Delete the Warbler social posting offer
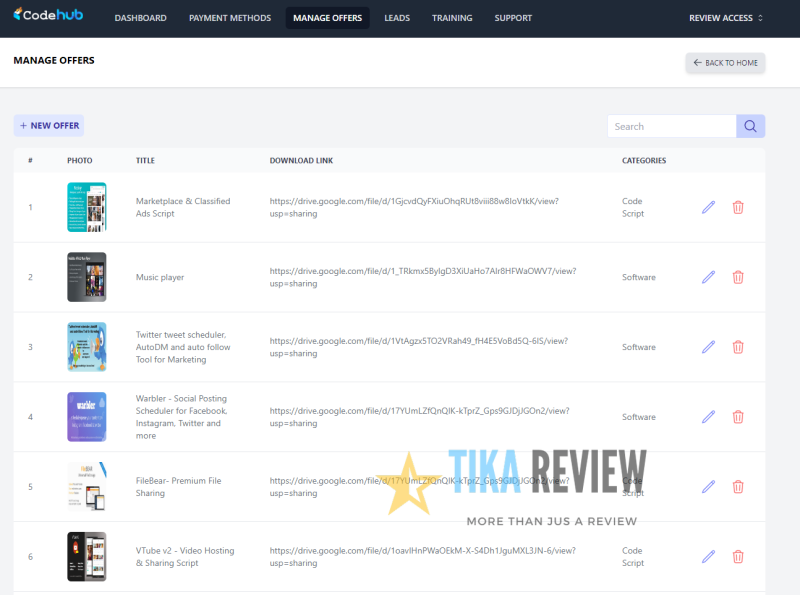The height and width of the screenshot is (595, 800). (738, 417)
